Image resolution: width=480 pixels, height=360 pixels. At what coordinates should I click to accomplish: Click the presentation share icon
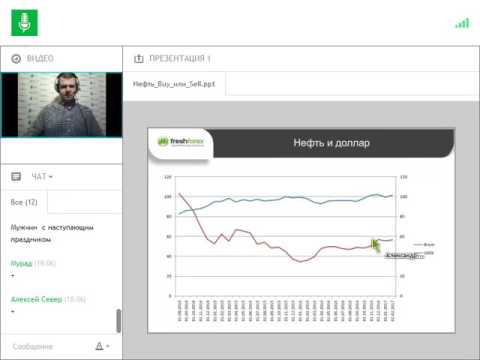point(139,59)
